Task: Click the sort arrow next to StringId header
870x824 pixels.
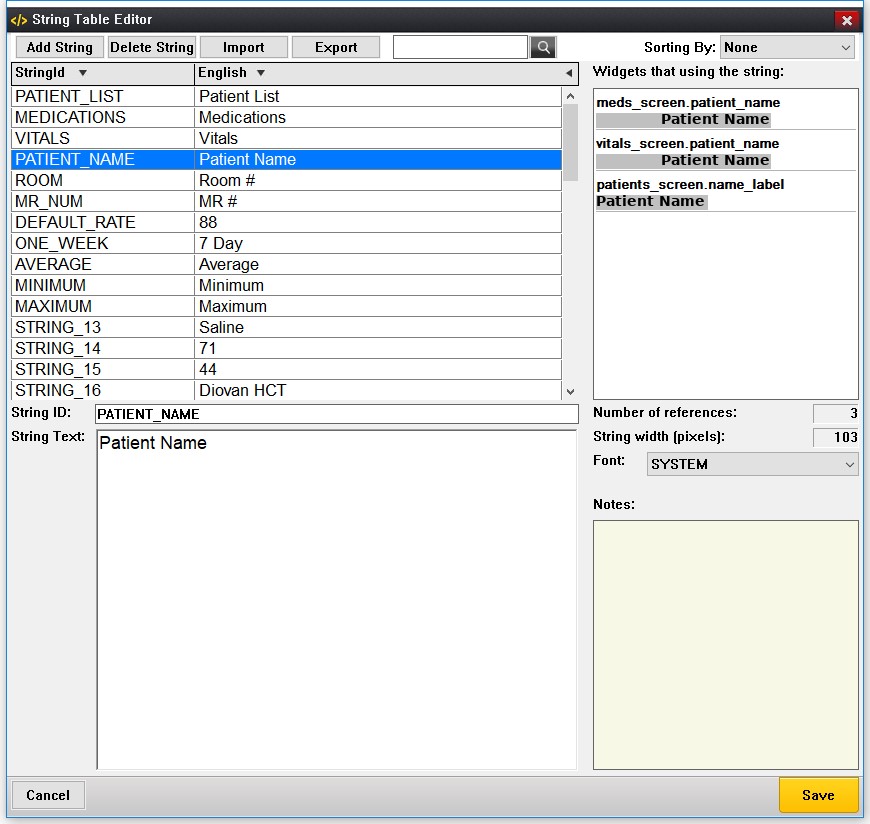Action: [x=82, y=72]
